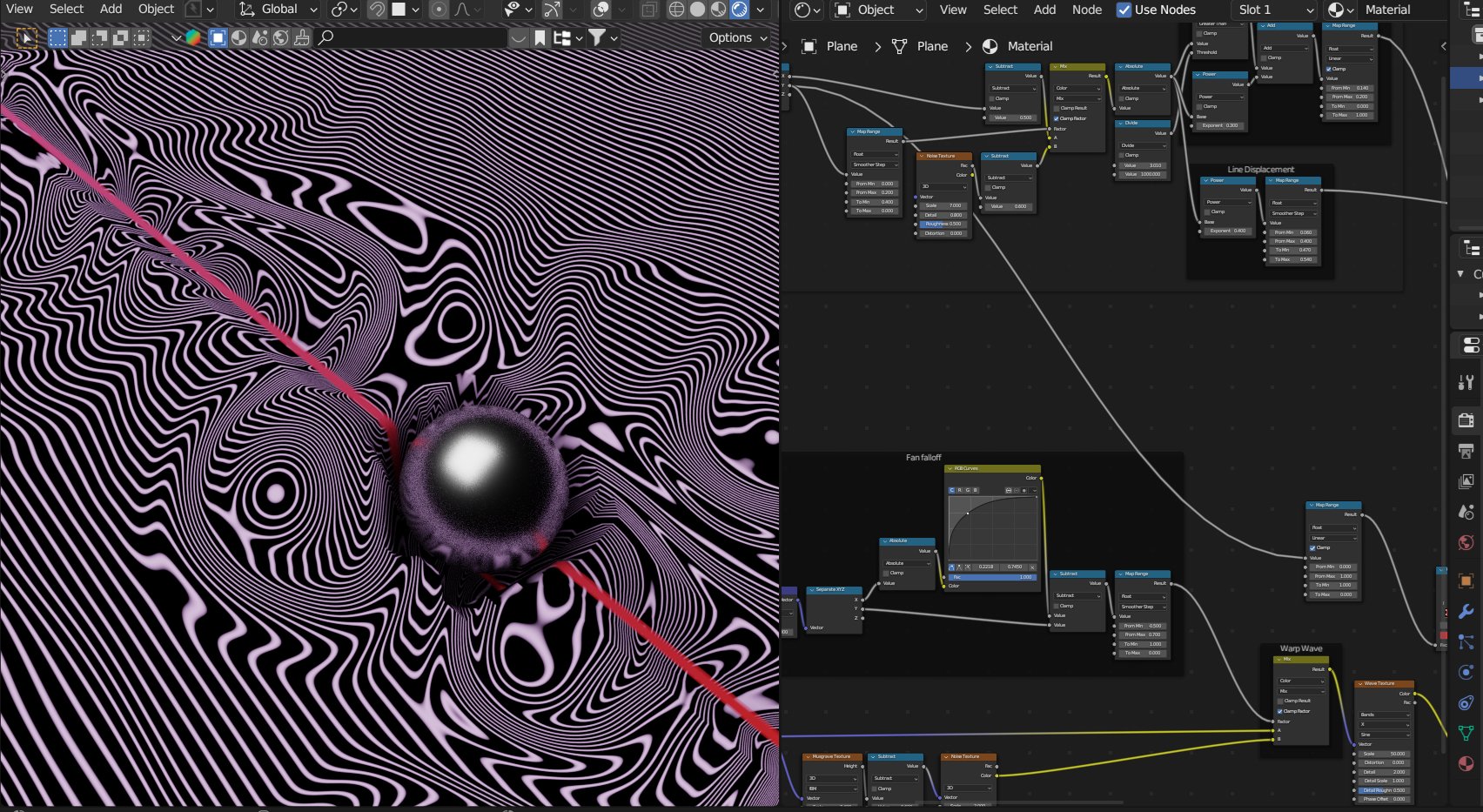The height and width of the screenshot is (812, 1483).
Task: Adjust Scale 50.000 field in Wave Texture node
Action: click(1384, 754)
